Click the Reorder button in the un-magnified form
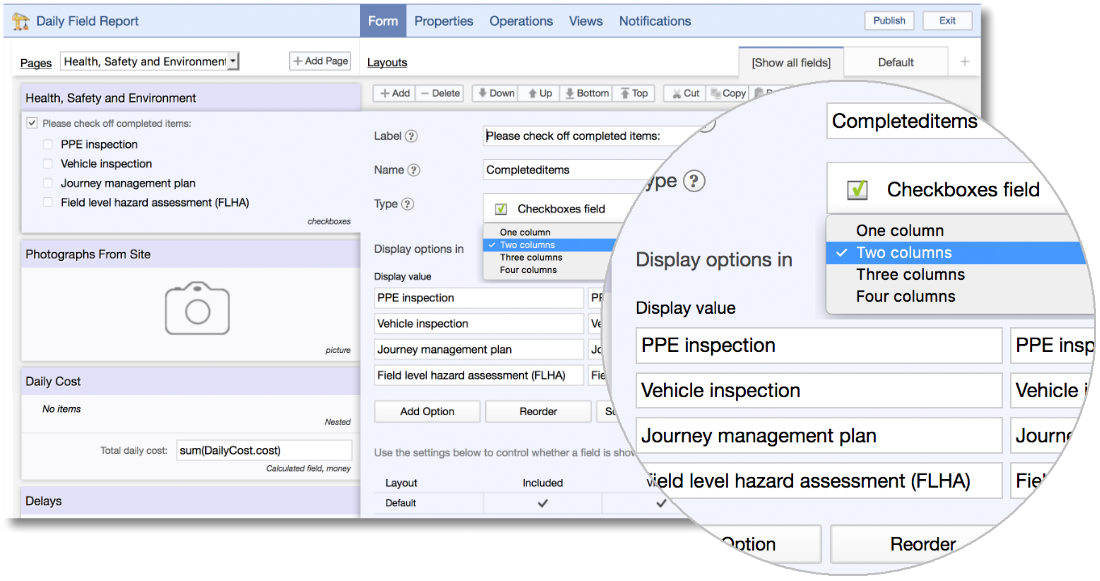 [x=538, y=411]
